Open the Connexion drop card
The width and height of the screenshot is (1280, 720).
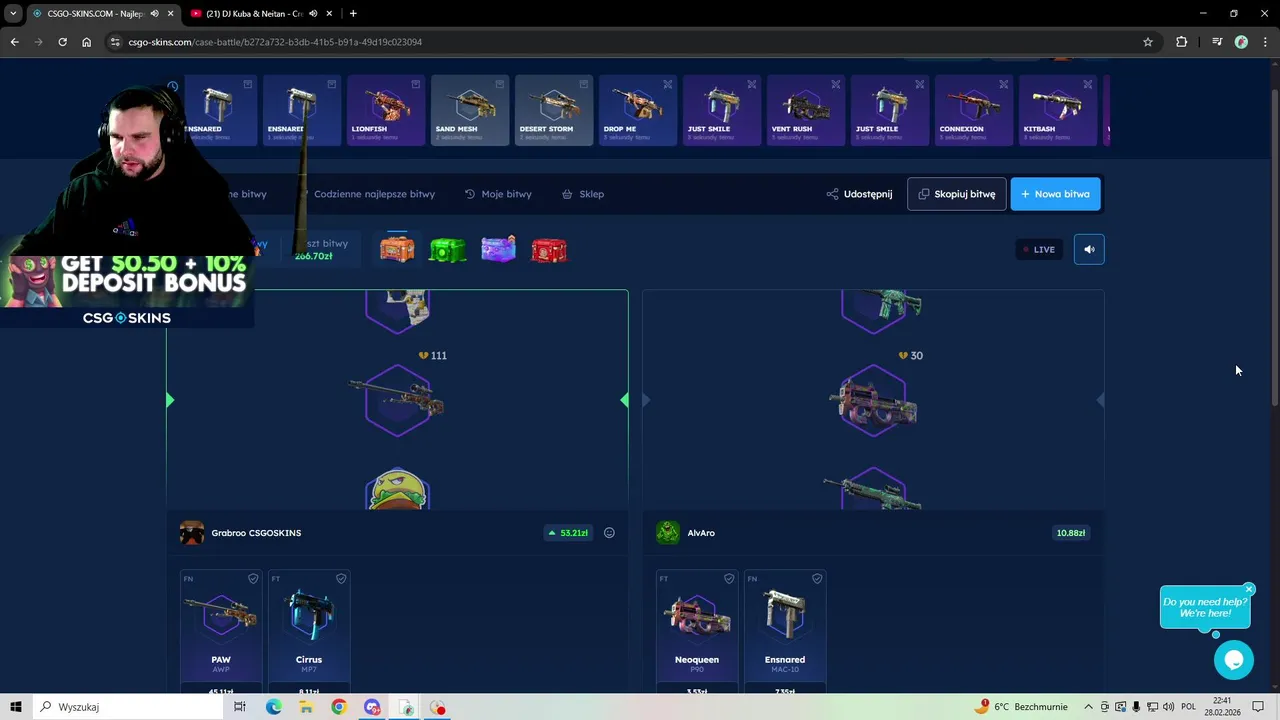tap(974, 110)
